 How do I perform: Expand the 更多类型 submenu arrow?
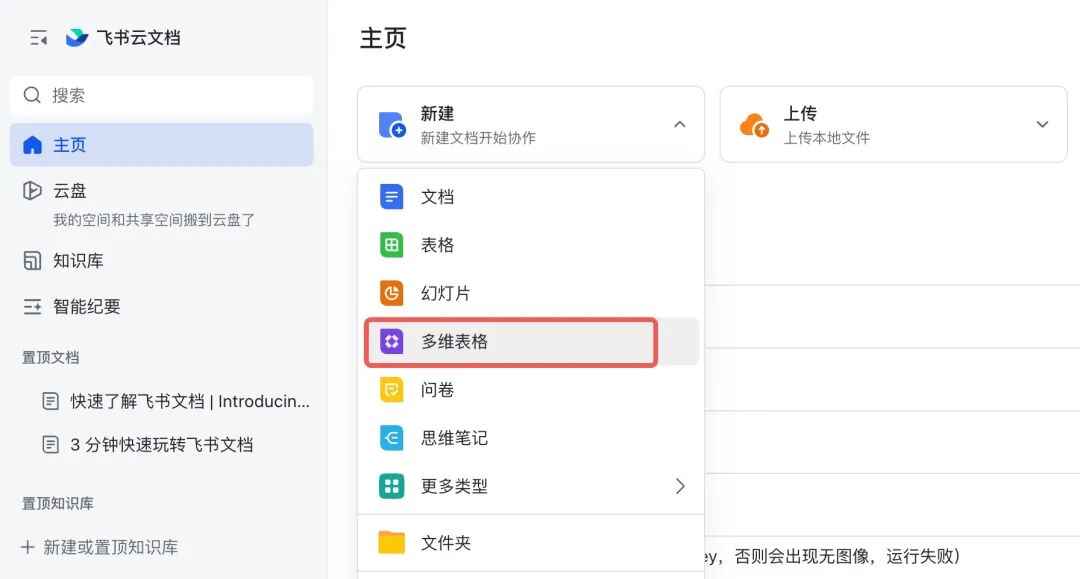[680, 486]
